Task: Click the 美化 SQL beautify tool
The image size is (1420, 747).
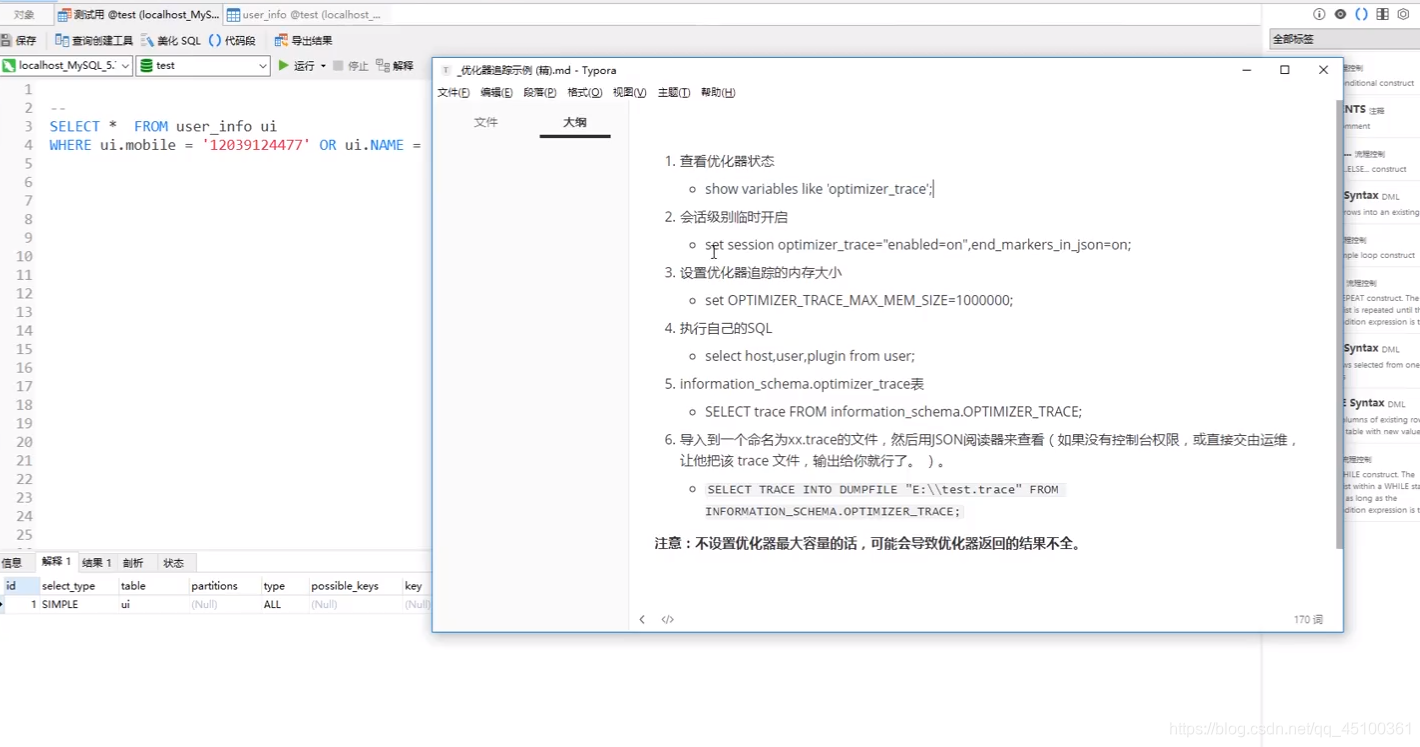Action: tap(171, 40)
